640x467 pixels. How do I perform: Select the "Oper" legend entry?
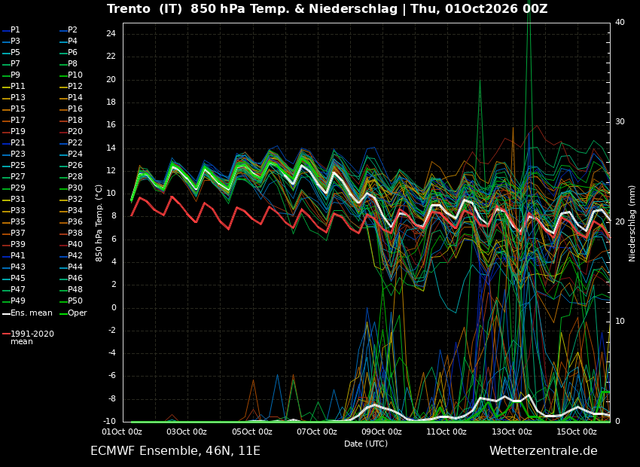coord(73,313)
